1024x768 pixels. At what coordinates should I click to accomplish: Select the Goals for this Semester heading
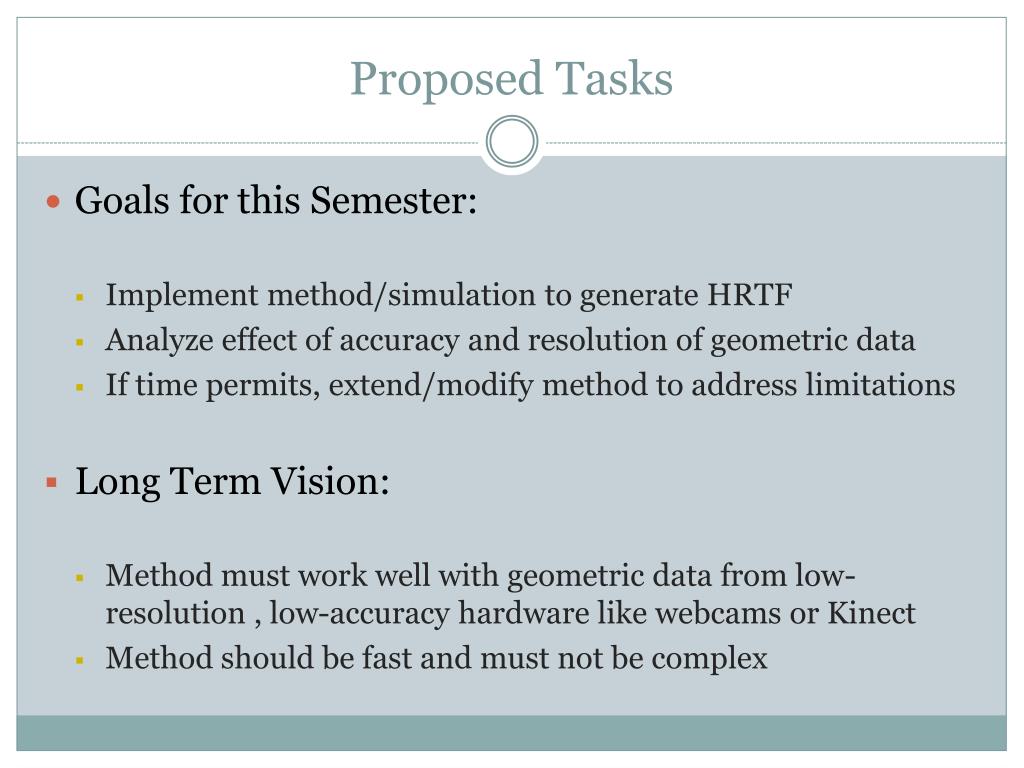[276, 200]
